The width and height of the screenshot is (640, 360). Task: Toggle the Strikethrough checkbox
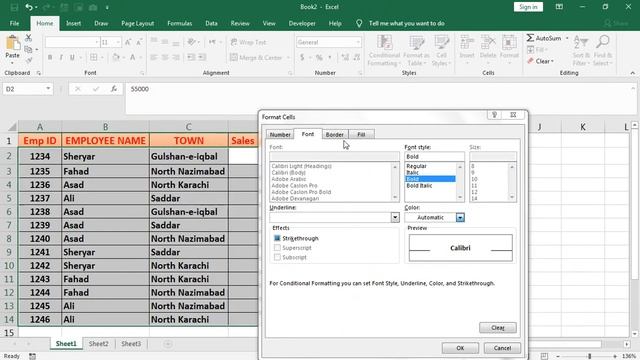[277, 238]
